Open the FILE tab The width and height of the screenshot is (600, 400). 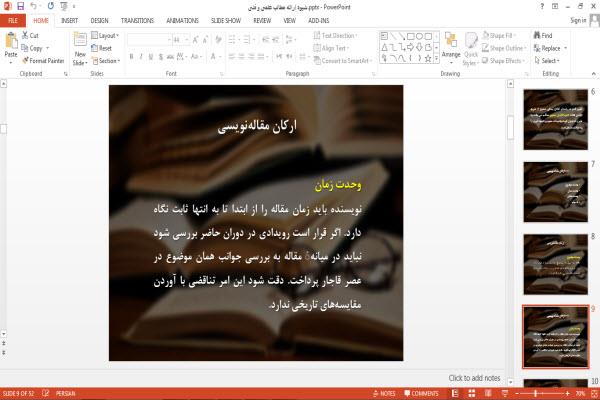click(x=13, y=21)
